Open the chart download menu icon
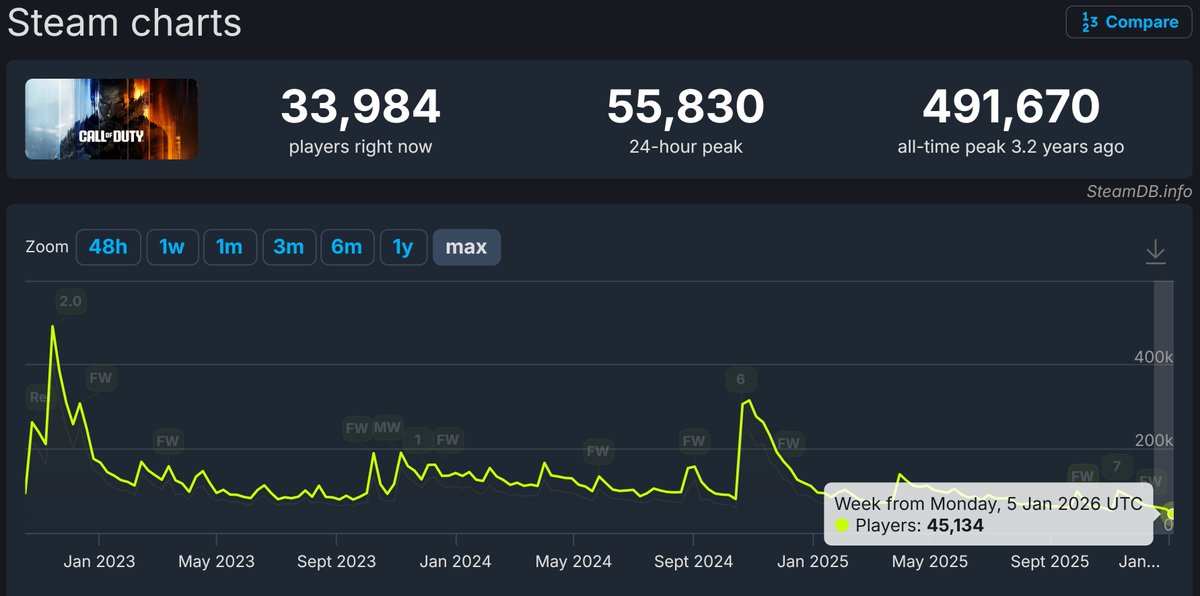This screenshot has width=1200, height=596. tap(1155, 251)
